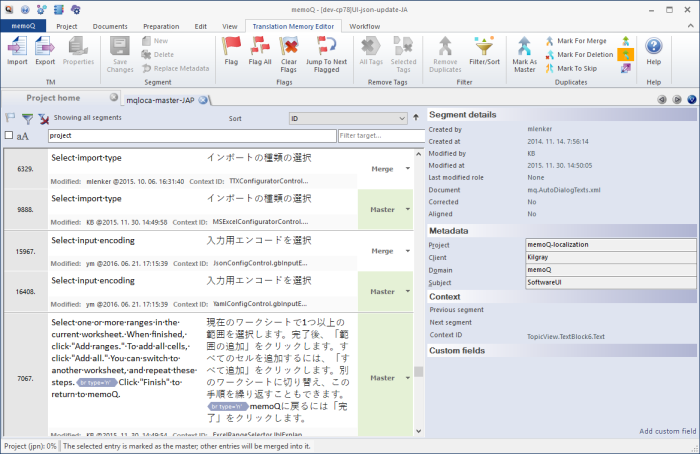Image resolution: width=700 pixels, height=454 pixels.
Task: Click the next tab arrow button
Action: coord(677,100)
